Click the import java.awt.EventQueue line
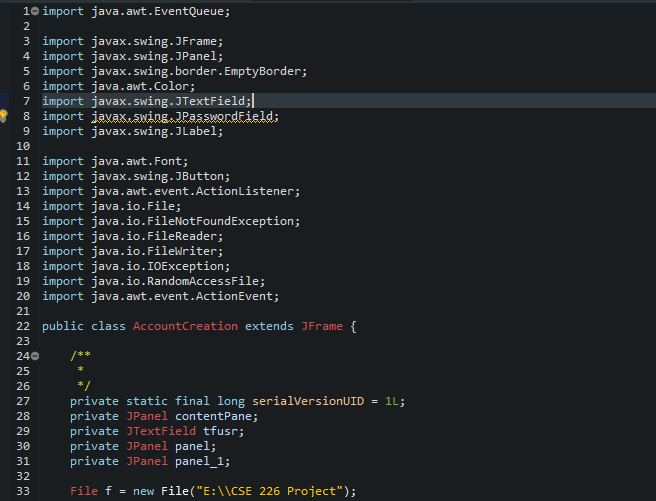Image resolution: width=656 pixels, height=501 pixels. click(x=136, y=11)
